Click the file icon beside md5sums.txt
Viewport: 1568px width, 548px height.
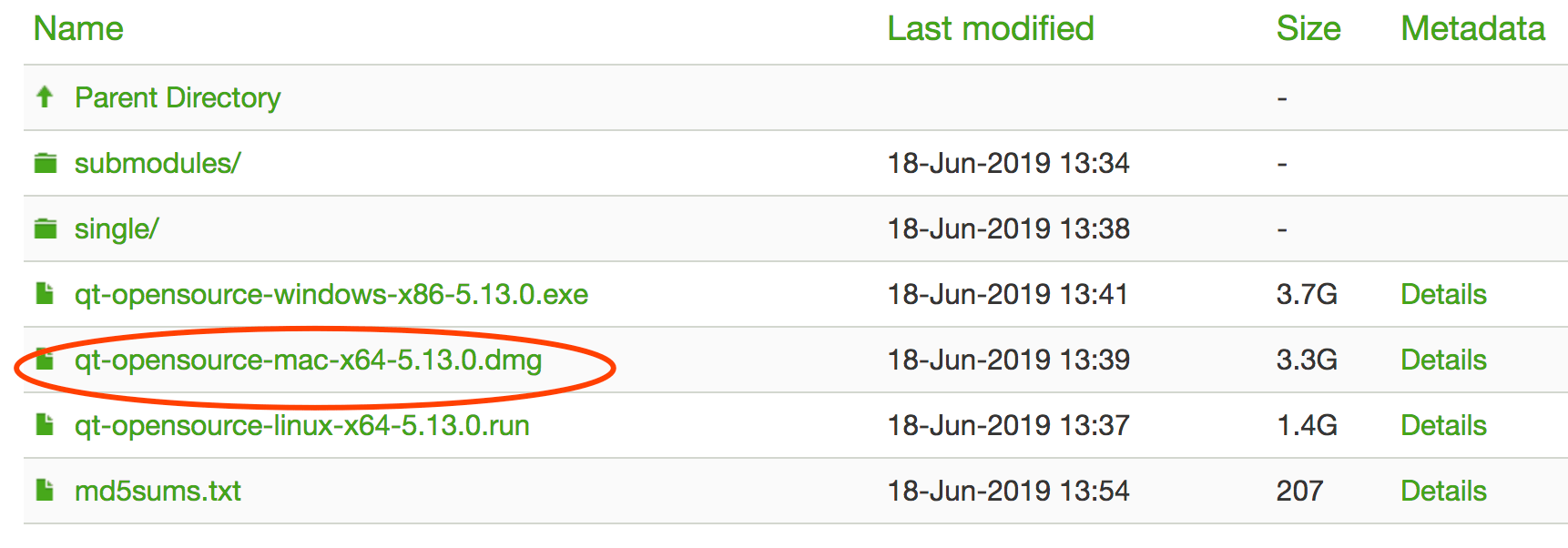pos(45,490)
